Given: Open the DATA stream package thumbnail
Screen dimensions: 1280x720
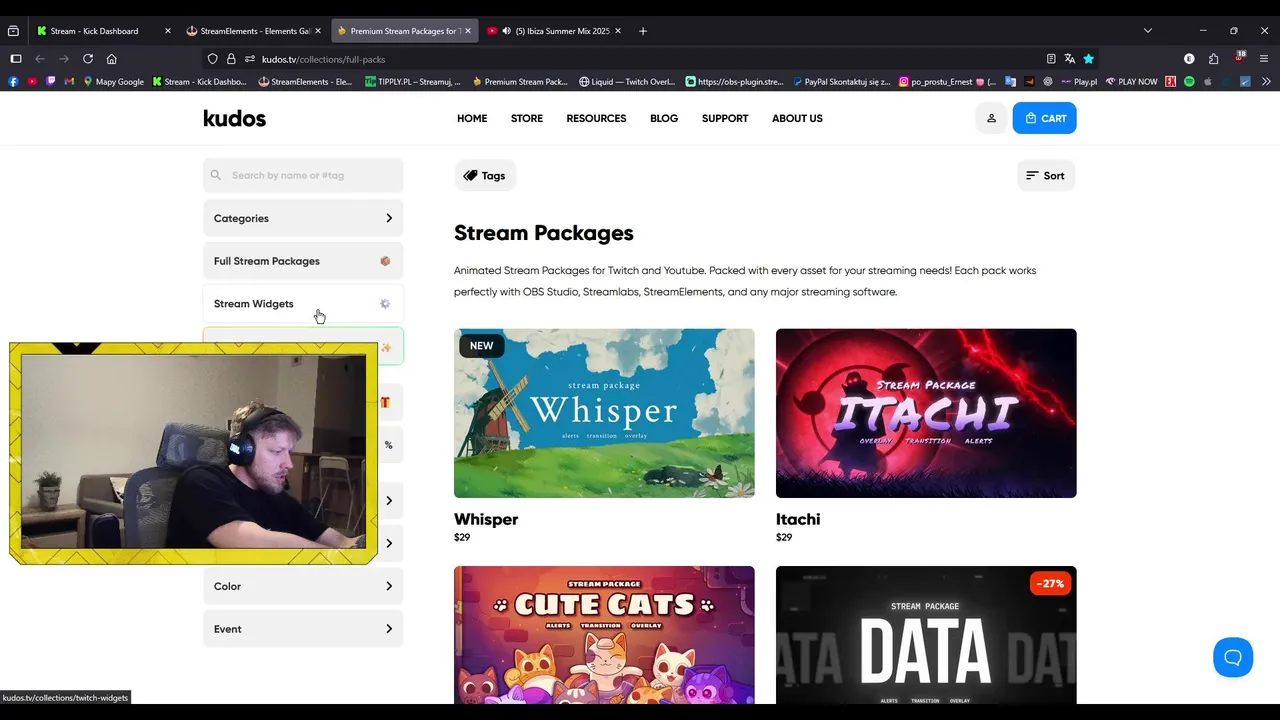Looking at the screenshot, I should tap(926, 635).
